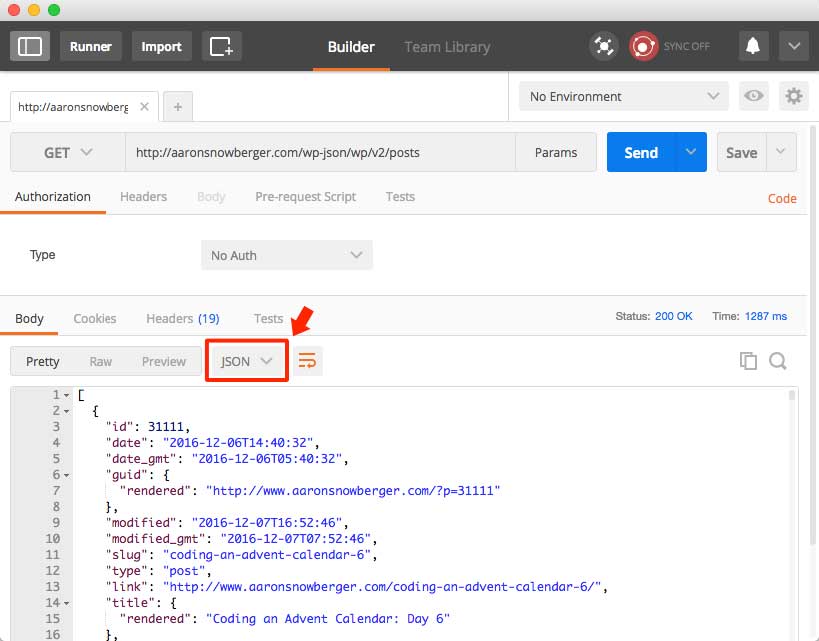Switch to the response Cookies tab
This screenshot has height=641, width=819.
95,319
